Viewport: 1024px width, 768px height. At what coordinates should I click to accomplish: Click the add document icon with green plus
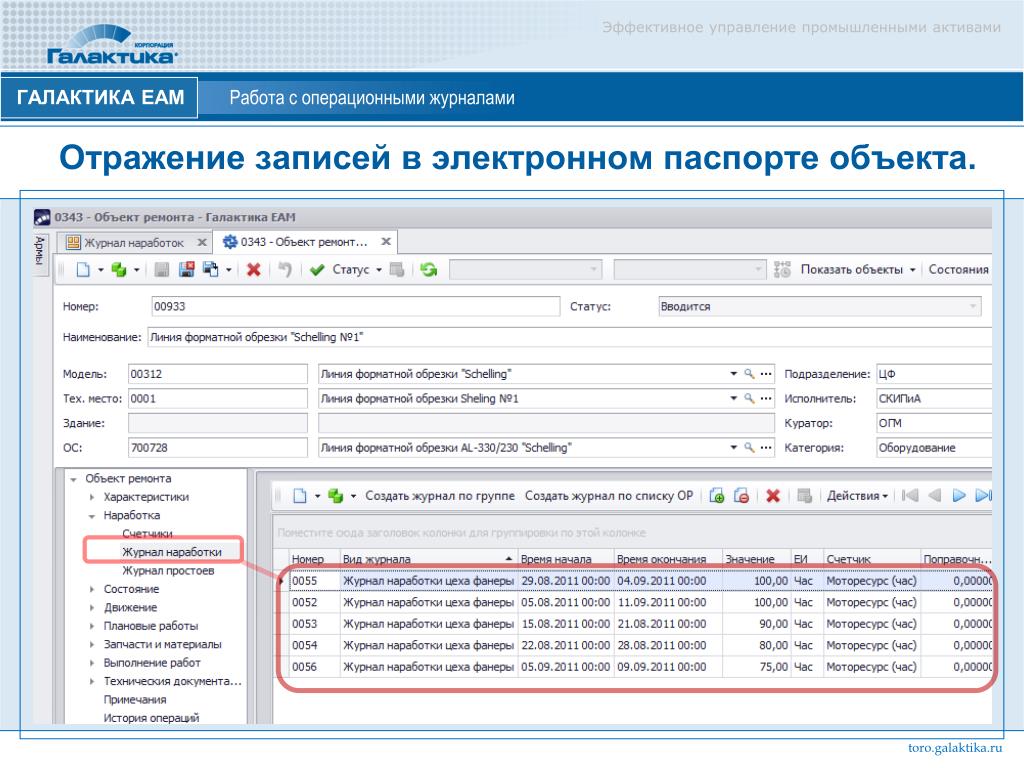pyautogui.click(x=716, y=496)
